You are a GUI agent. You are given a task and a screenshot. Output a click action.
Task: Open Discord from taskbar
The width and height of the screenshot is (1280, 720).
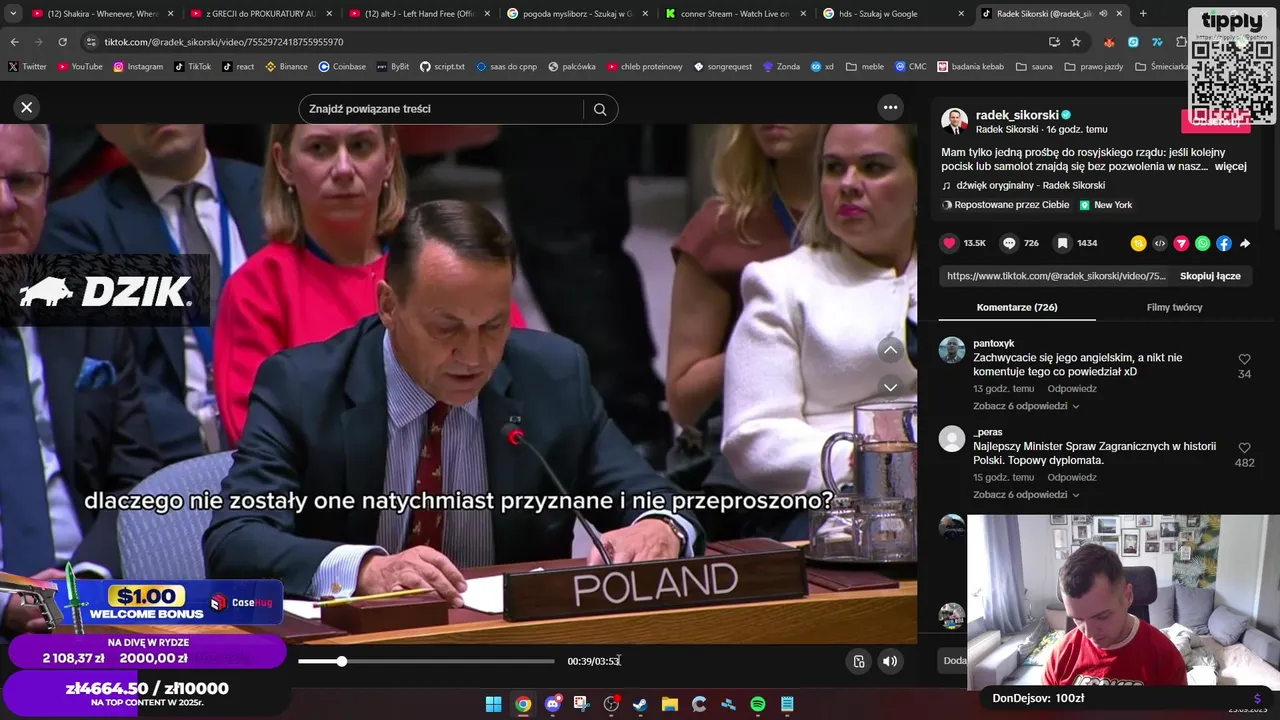pos(552,704)
